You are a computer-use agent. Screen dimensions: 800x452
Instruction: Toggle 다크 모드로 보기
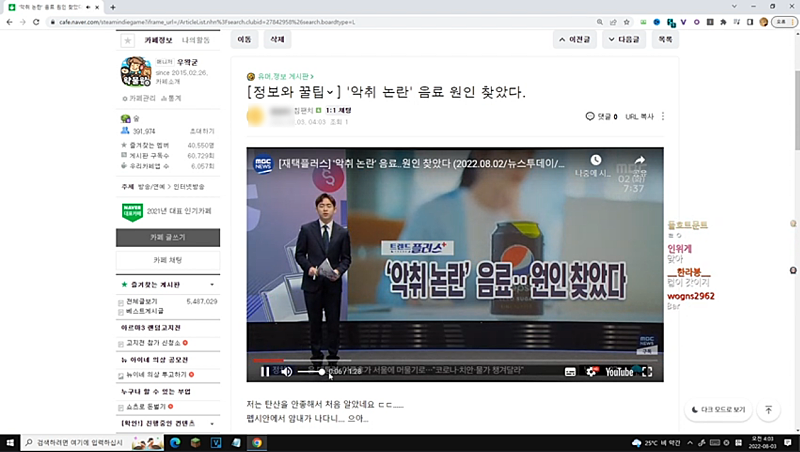[718, 410]
